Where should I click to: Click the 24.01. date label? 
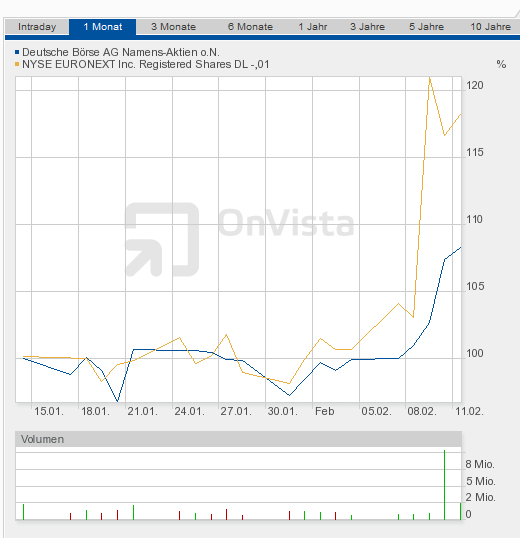[189, 411]
